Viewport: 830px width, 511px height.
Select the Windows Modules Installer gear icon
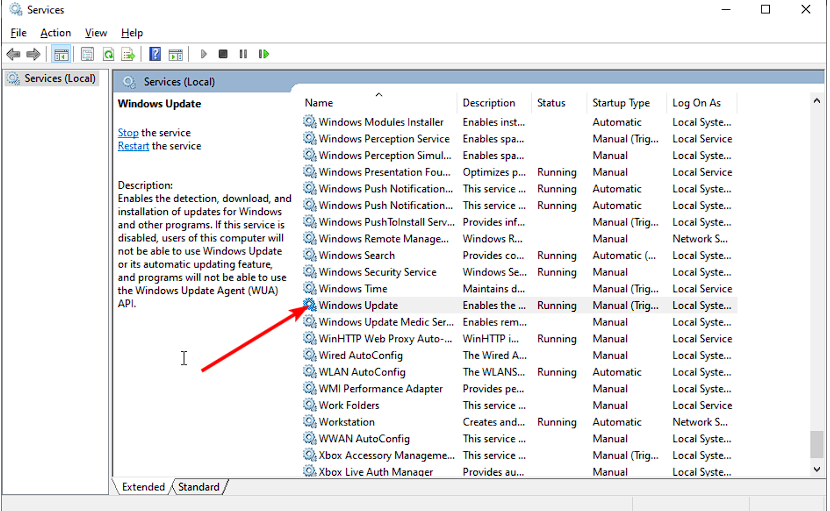click(x=310, y=122)
